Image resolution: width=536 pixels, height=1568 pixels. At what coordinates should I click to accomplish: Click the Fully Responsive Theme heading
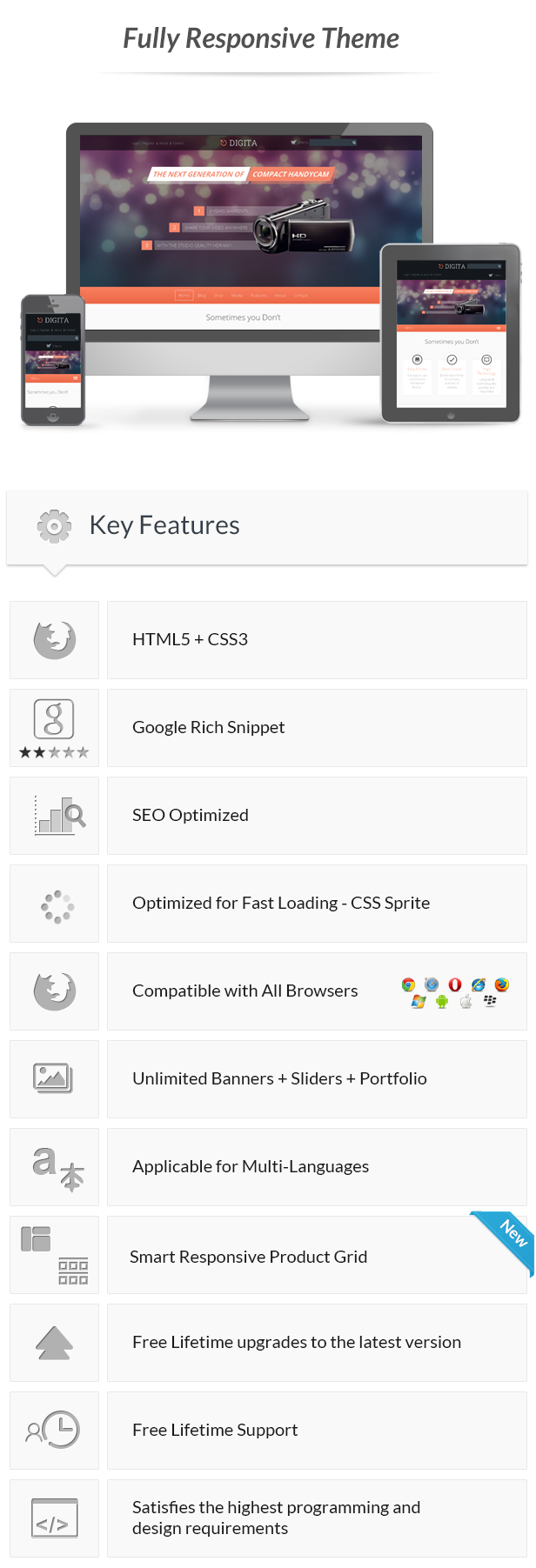click(x=261, y=38)
